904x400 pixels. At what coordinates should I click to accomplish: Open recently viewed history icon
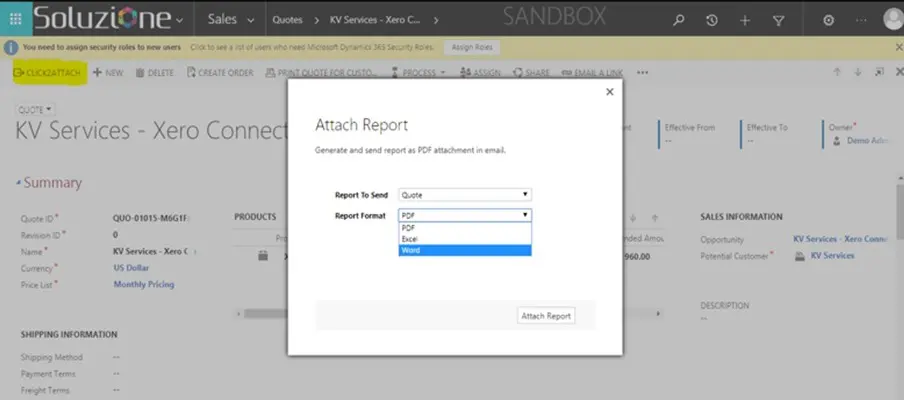pyautogui.click(x=712, y=20)
